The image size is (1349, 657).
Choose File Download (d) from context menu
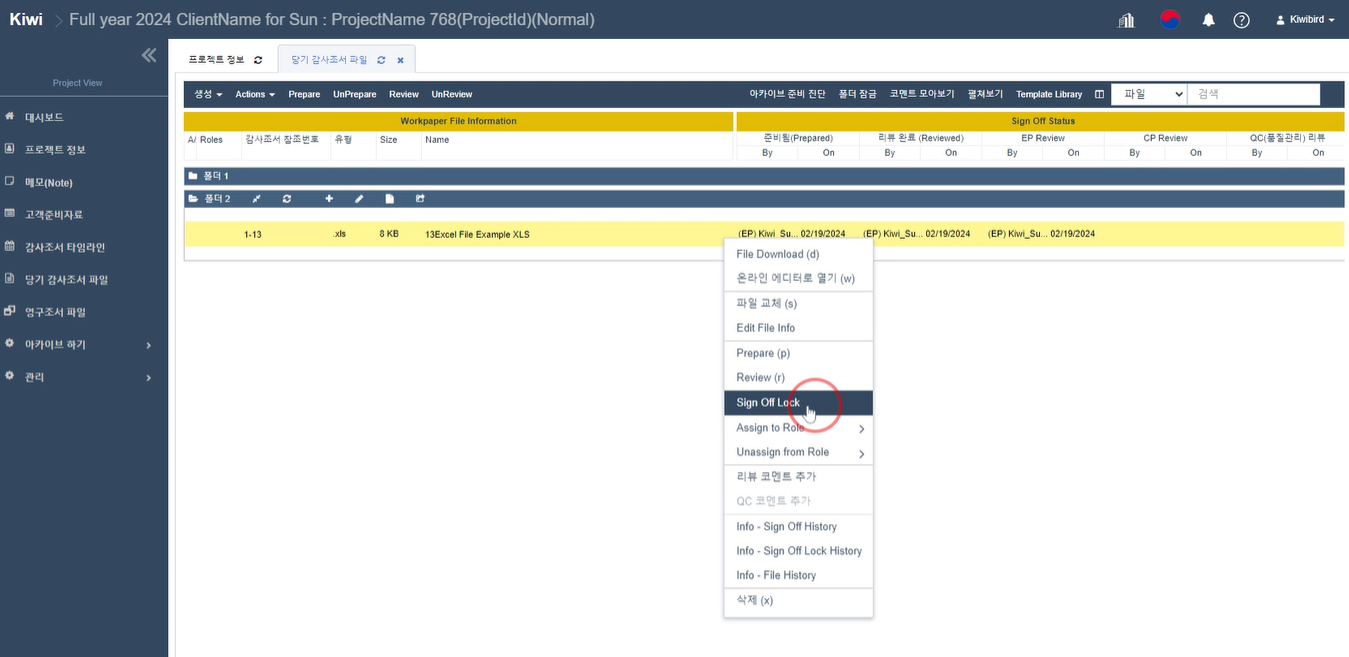click(x=777, y=254)
